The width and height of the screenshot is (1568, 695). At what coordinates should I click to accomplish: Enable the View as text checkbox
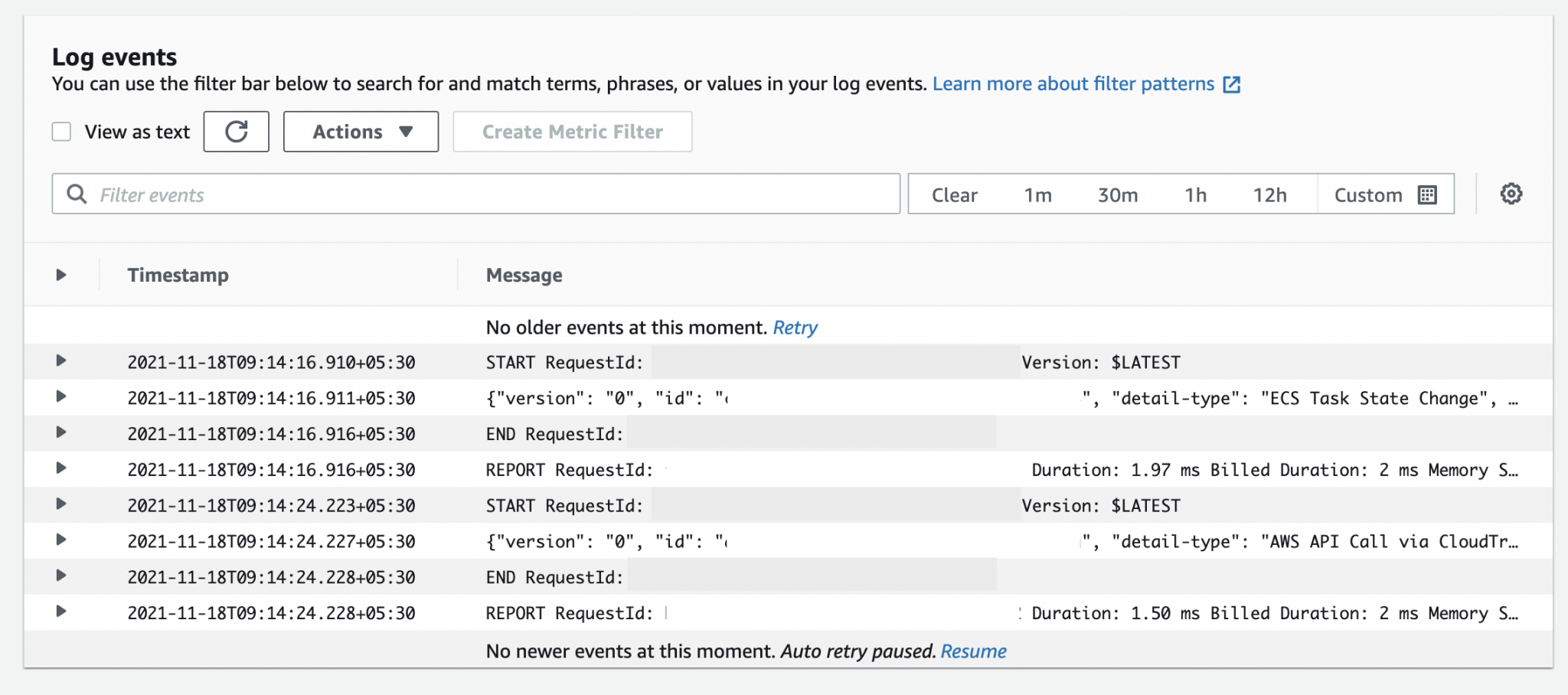61,131
